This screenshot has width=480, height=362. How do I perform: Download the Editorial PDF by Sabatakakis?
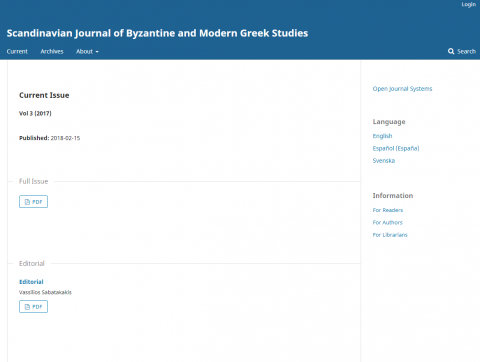[33, 307]
